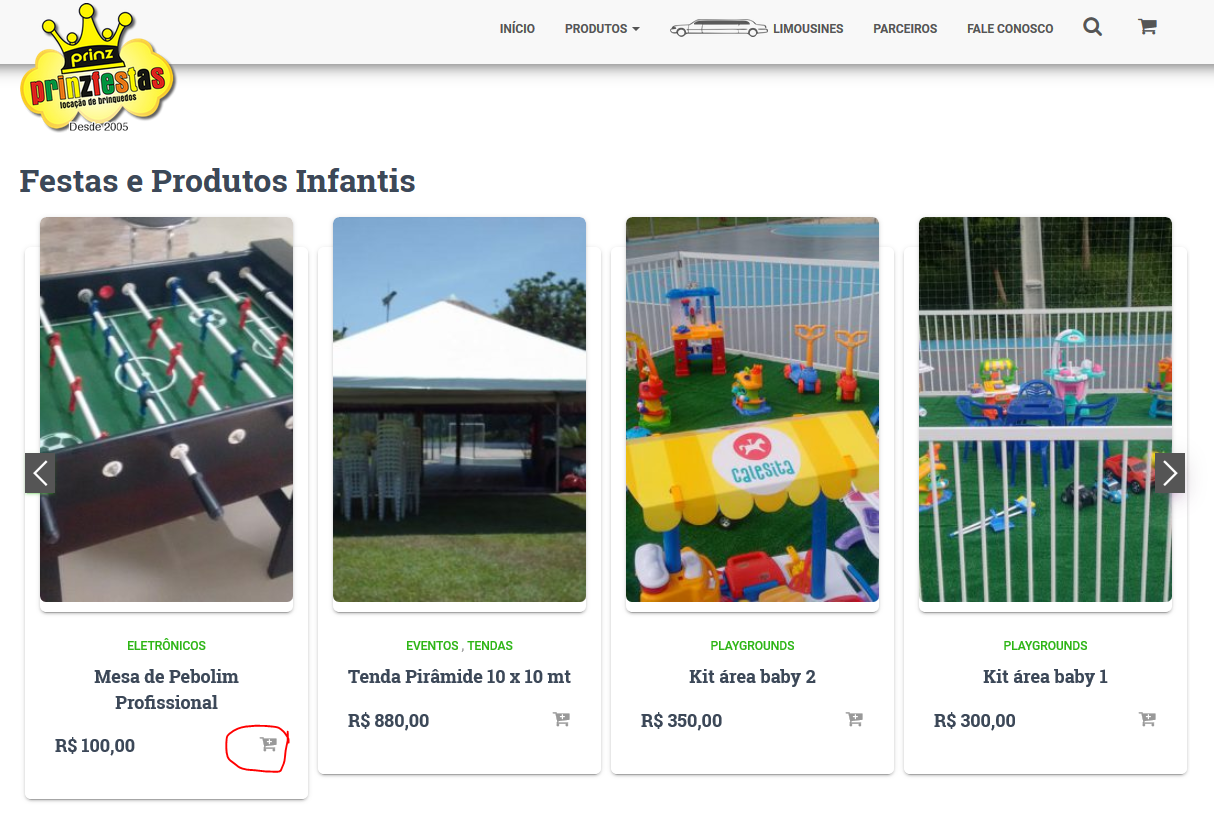Open the Parceiros menu item
This screenshot has width=1214, height=819.
pyautogui.click(x=905, y=29)
